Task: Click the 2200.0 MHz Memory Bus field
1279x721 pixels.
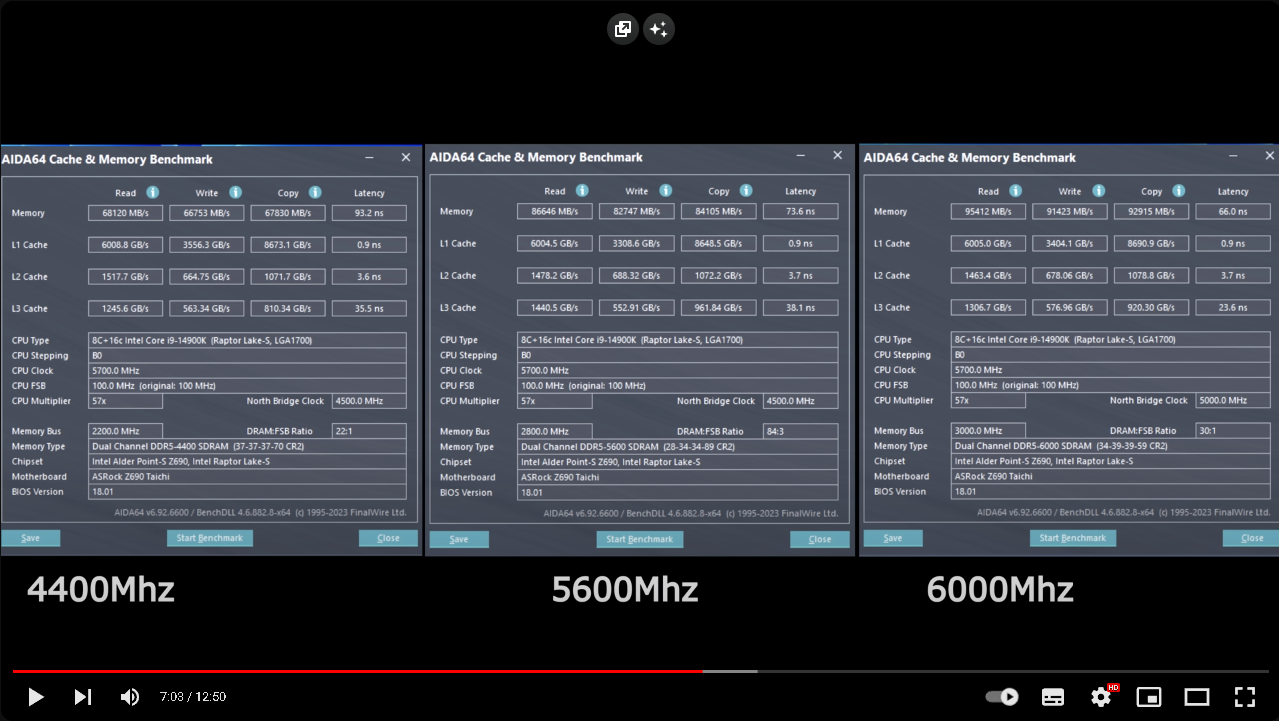Action: pyautogui.click(x=125, y=431)
